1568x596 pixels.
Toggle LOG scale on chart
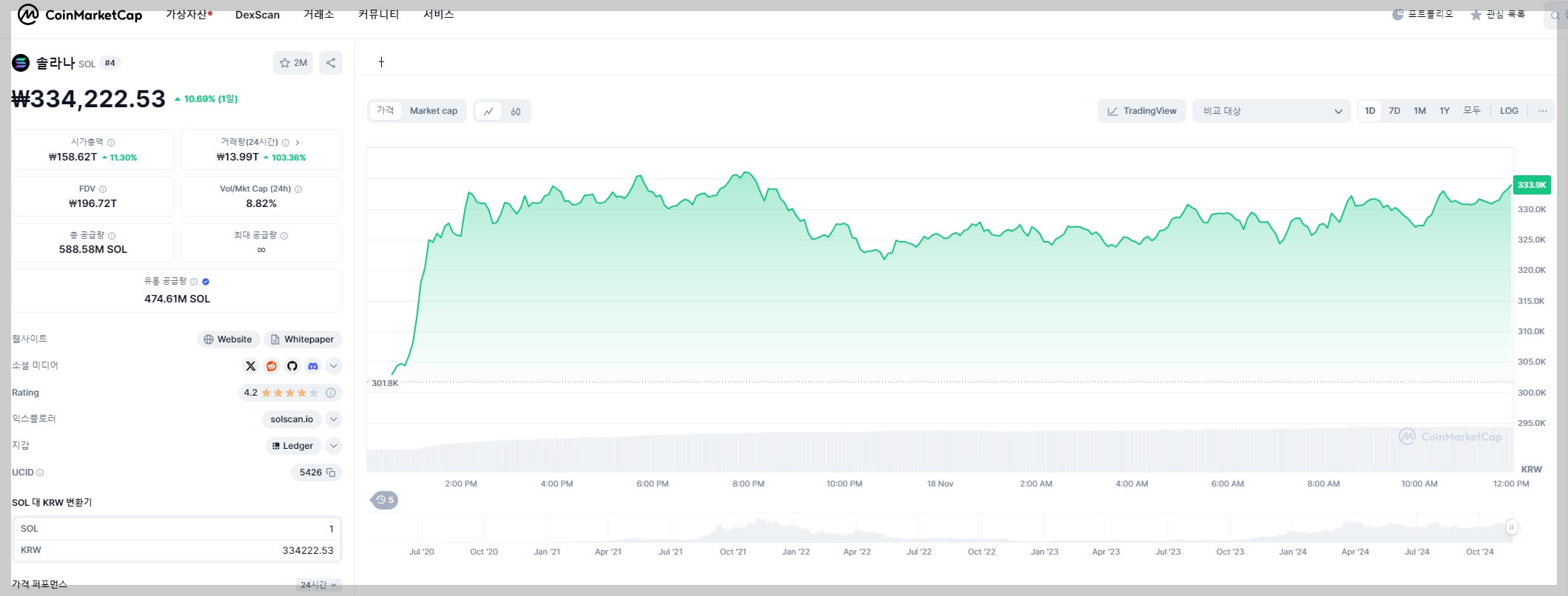1509,111
